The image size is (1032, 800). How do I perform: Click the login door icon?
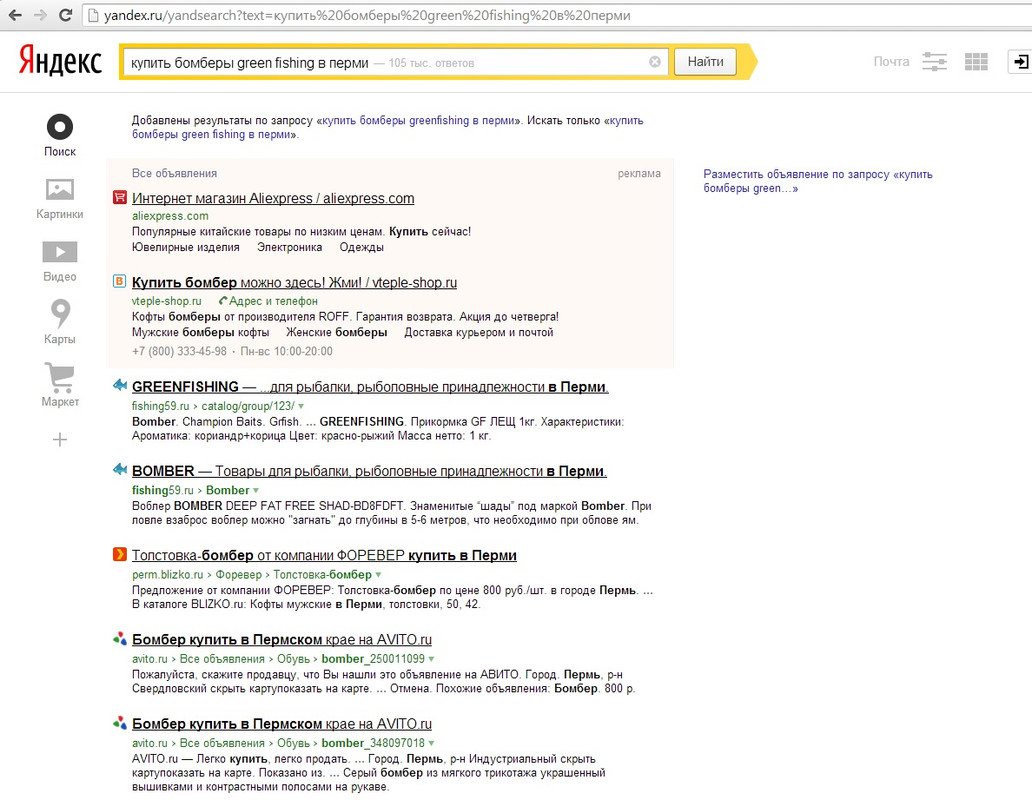point(1020,62)
